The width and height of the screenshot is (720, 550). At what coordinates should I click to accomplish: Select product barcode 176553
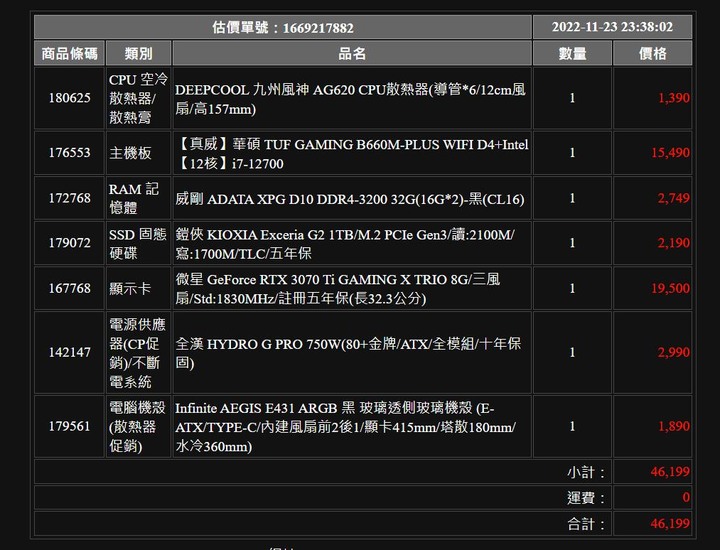pos(69,152)
